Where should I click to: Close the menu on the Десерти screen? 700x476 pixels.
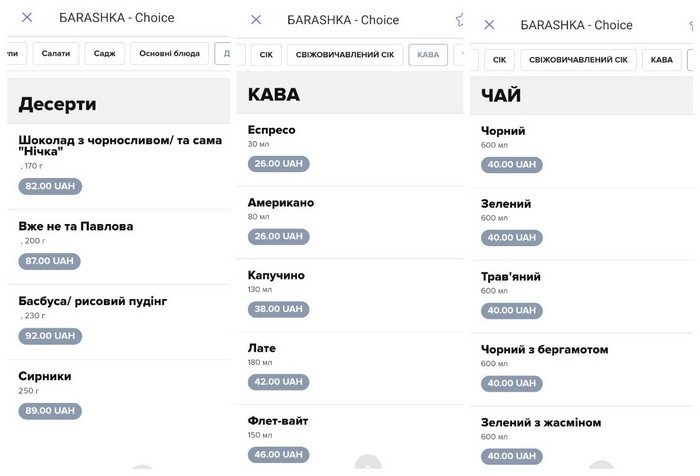27,17
